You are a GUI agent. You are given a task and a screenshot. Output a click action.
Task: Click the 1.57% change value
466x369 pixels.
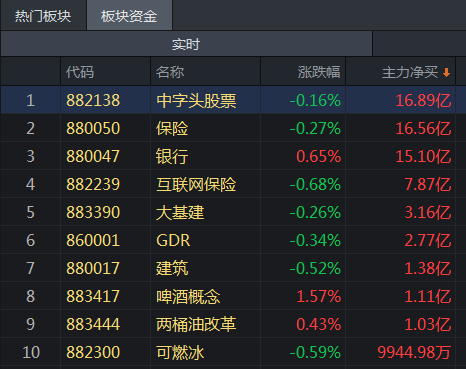(x=319, y=296)
